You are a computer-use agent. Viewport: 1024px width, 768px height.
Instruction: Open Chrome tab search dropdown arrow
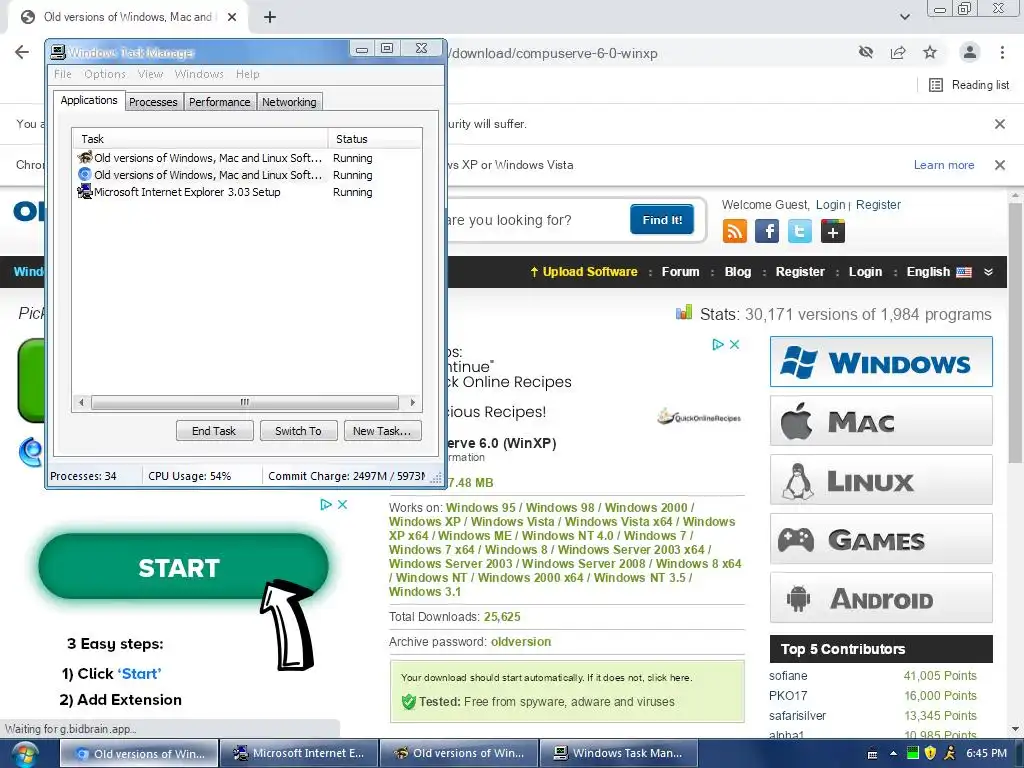[x=904, y=17]
